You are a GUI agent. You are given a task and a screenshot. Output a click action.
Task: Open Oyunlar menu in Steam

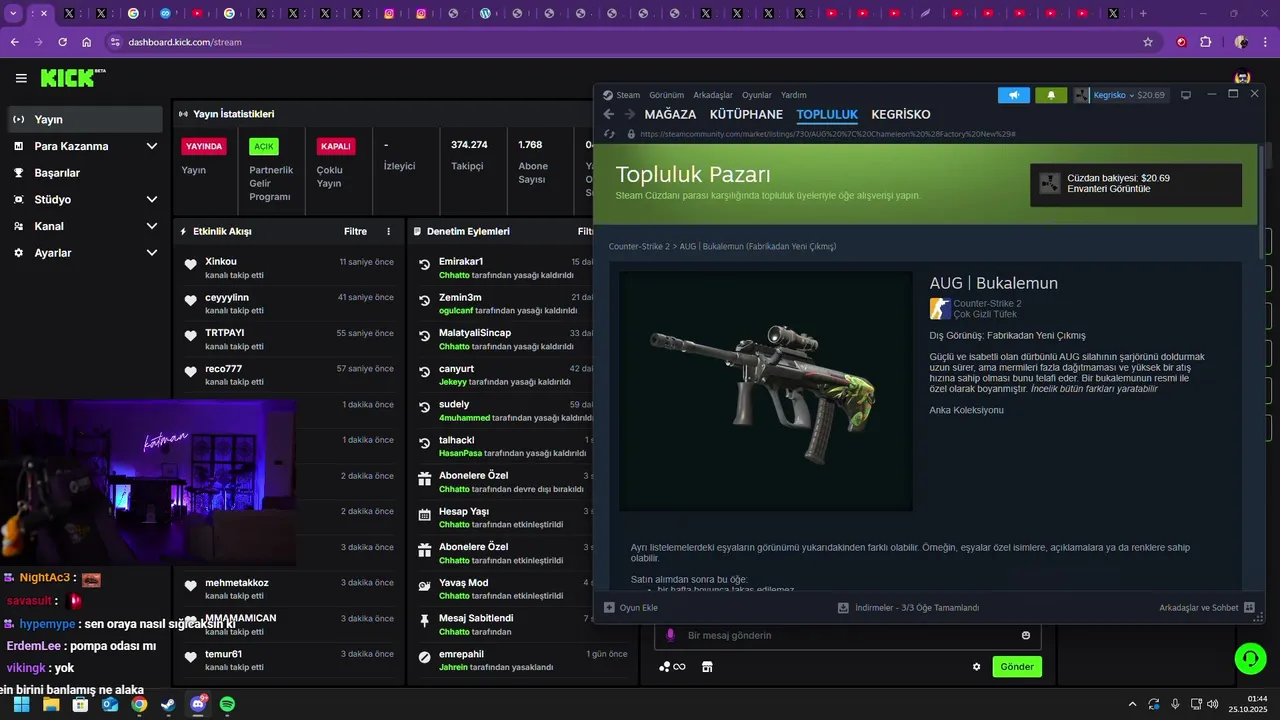(x=757, y=95)
